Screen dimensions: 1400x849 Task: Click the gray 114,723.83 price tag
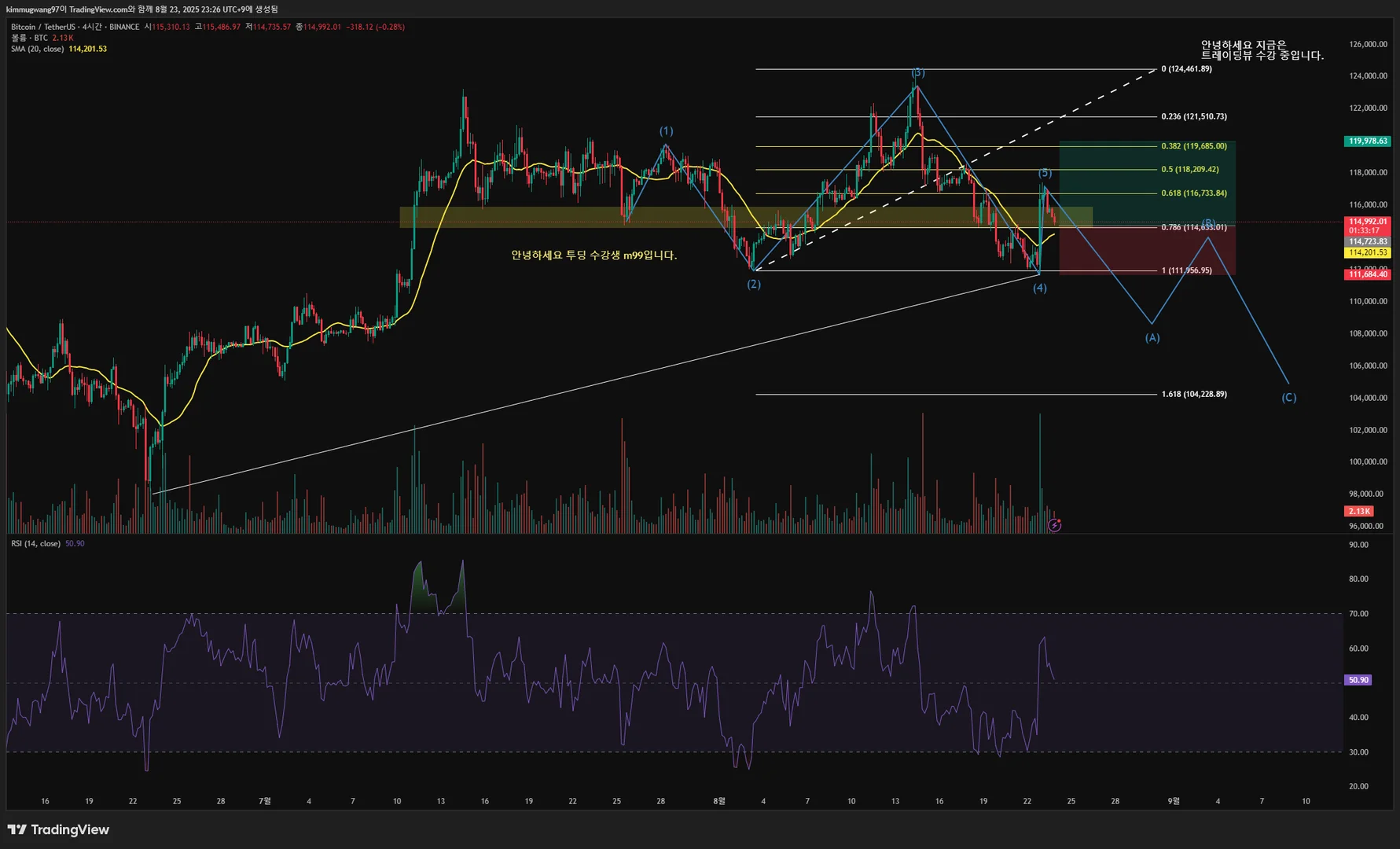(1369, 242)
